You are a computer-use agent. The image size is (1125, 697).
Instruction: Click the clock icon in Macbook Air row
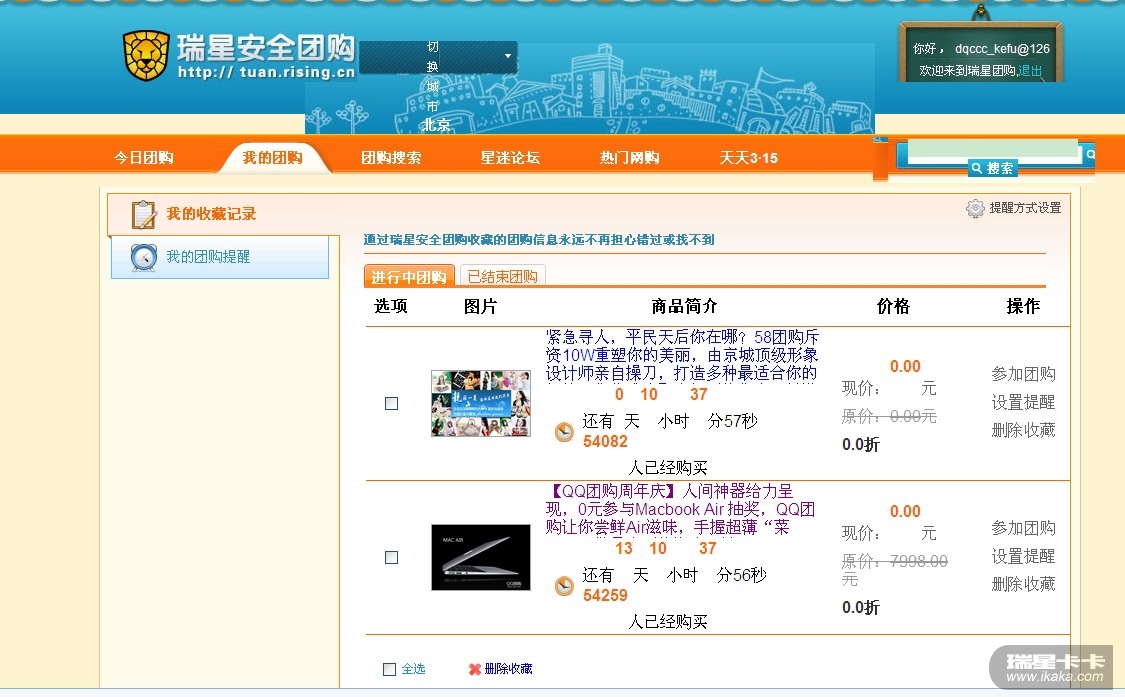[564, 586]
